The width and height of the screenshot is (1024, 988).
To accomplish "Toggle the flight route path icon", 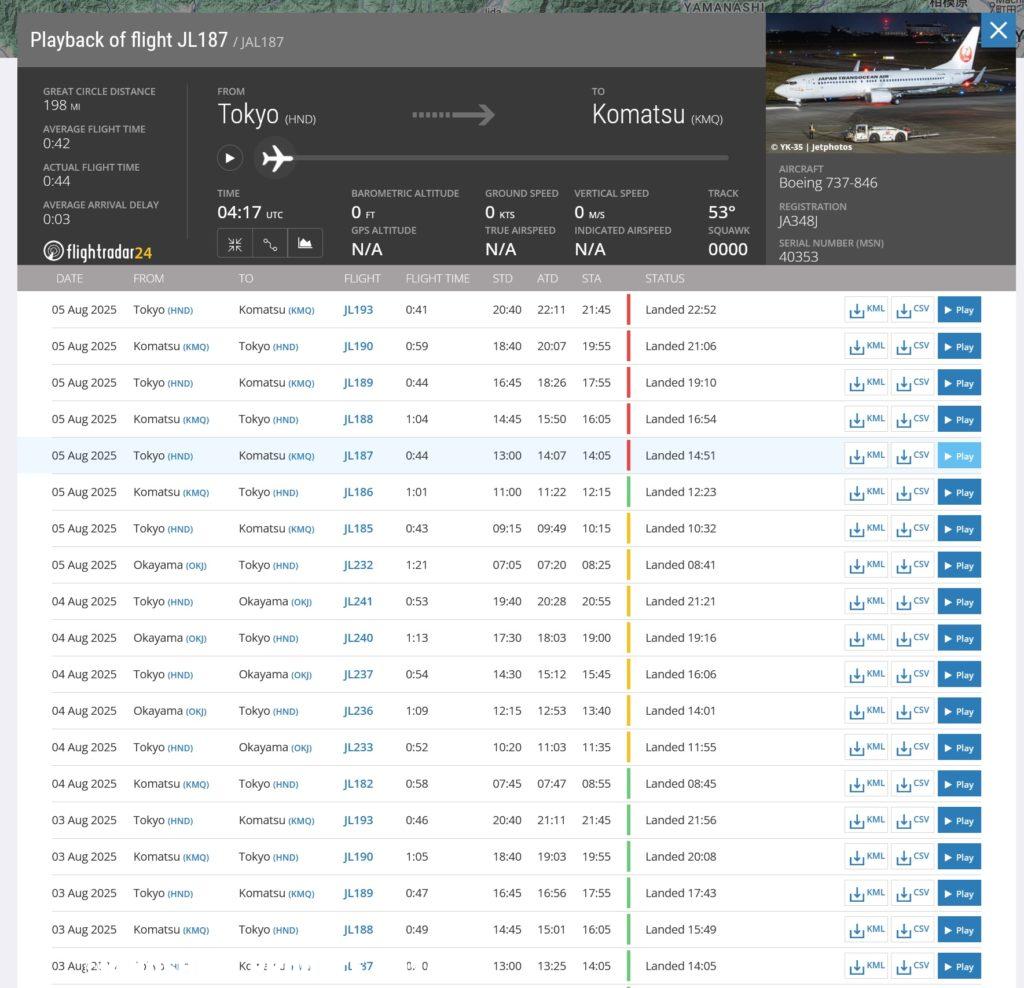I will 270,243.
